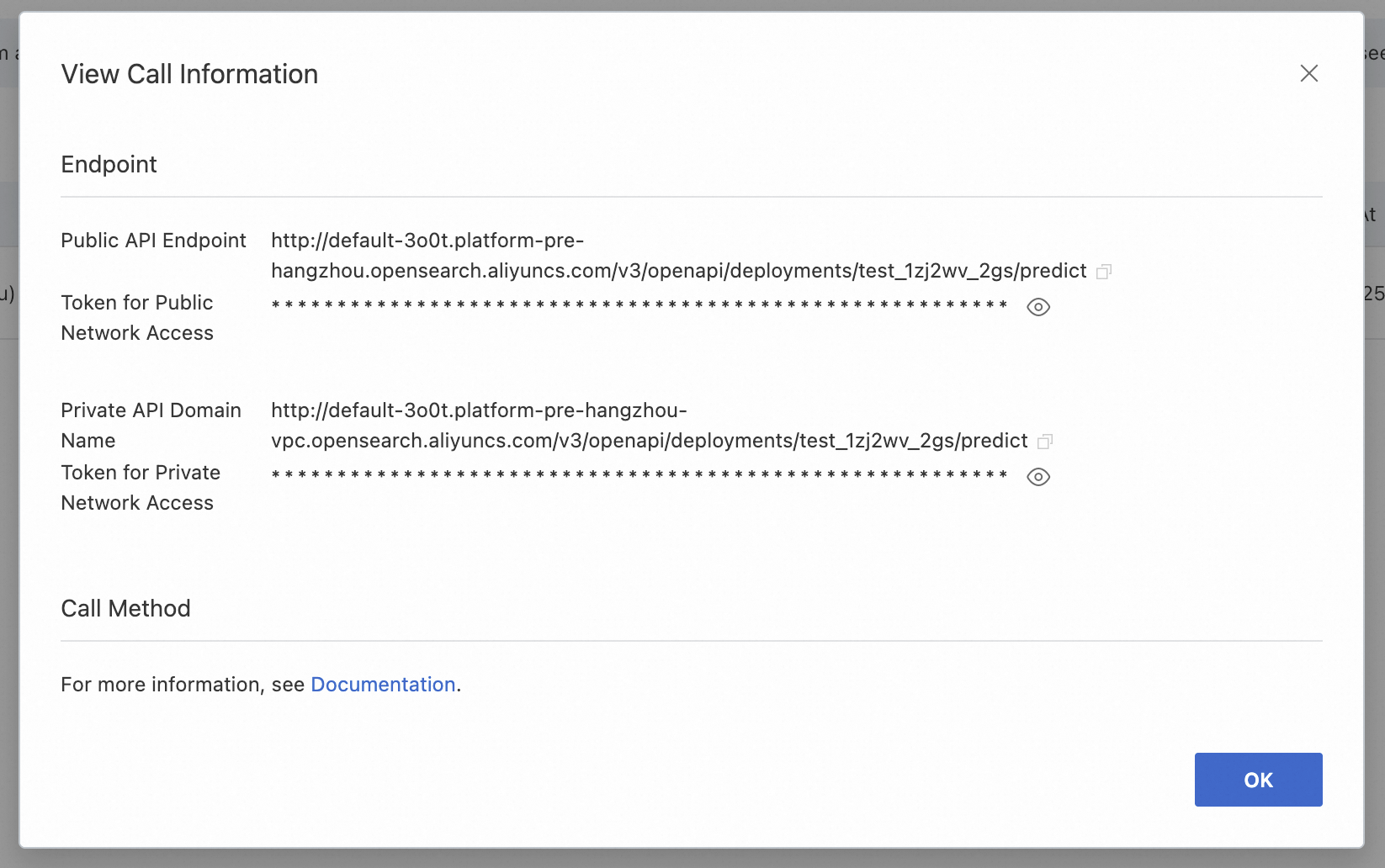The width and height of the screenshot is (1385, 868).
Task: Click the Private API Domain Name label
Action: tap(151, 426)
